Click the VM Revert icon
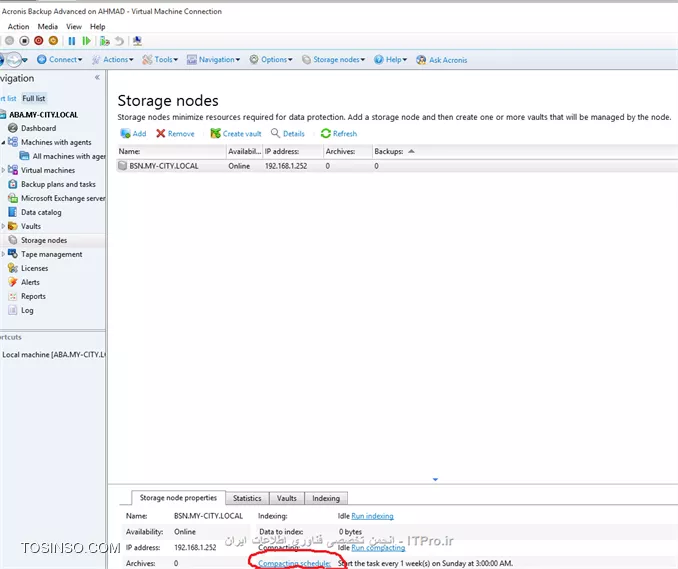678x569 pixels. pyautogui.click(x=119, y=41)
